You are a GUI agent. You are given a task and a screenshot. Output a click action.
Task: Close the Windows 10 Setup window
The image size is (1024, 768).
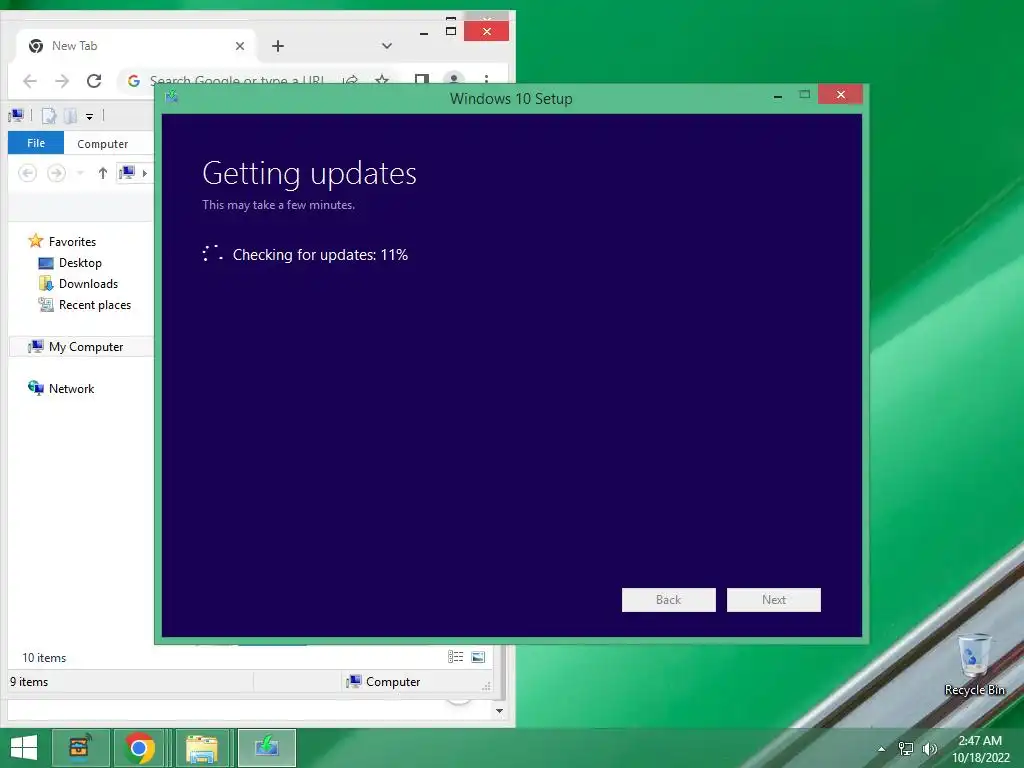pyautogui.click(x=840, y=95)
